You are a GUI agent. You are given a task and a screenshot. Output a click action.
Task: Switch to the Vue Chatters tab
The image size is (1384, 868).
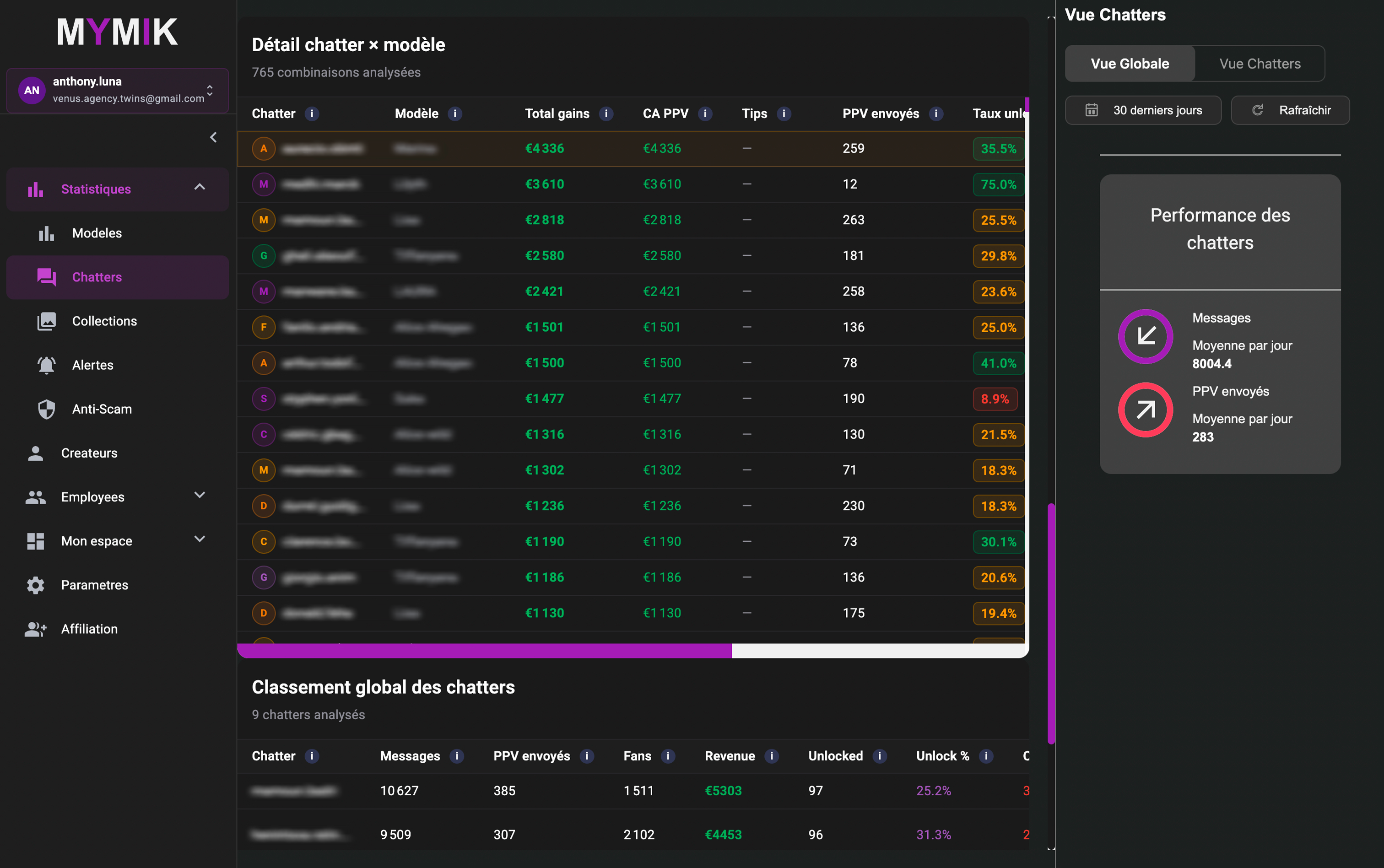[x=1260, y=64]
